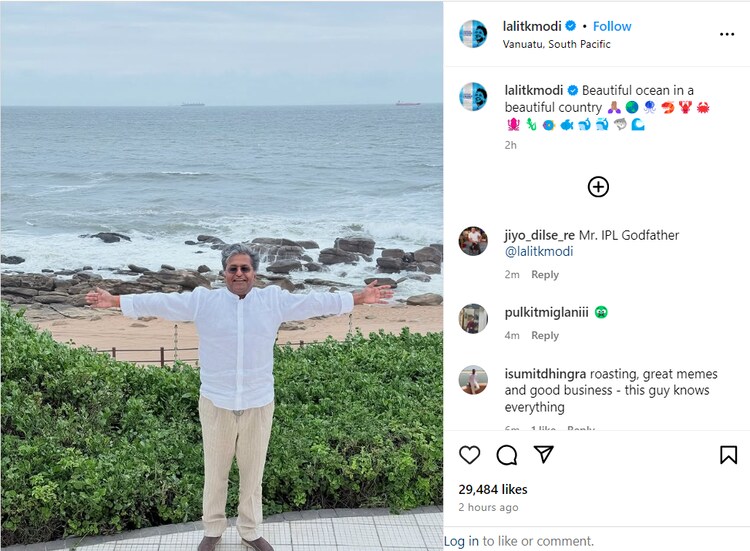
Task: Reply to pulkitmiglaniii's comment
Action: pos(545,336)
